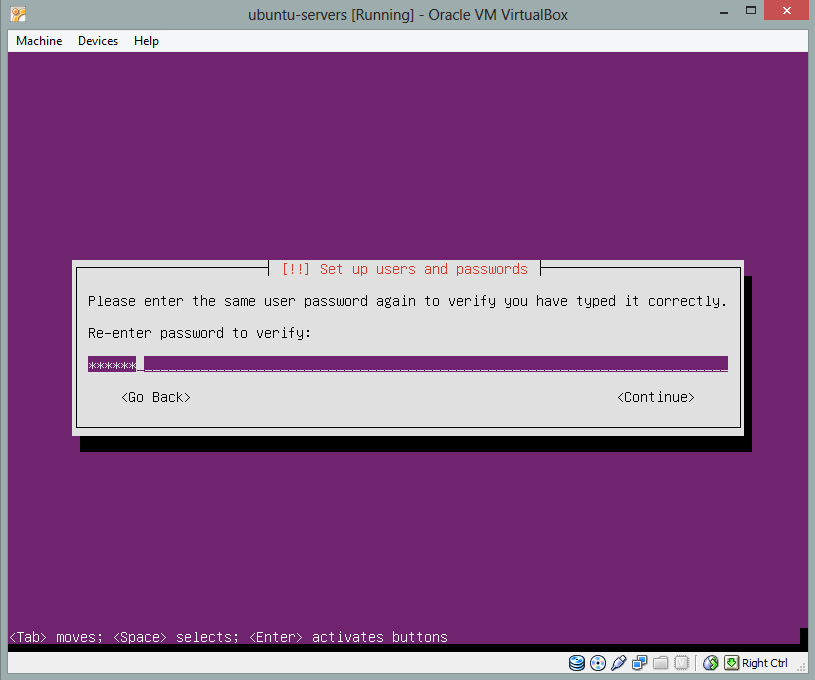The width and height of the screenshot is (815, 680).
Task: Minimize the VirtualBox window
Action: click(x=724, y=11)
